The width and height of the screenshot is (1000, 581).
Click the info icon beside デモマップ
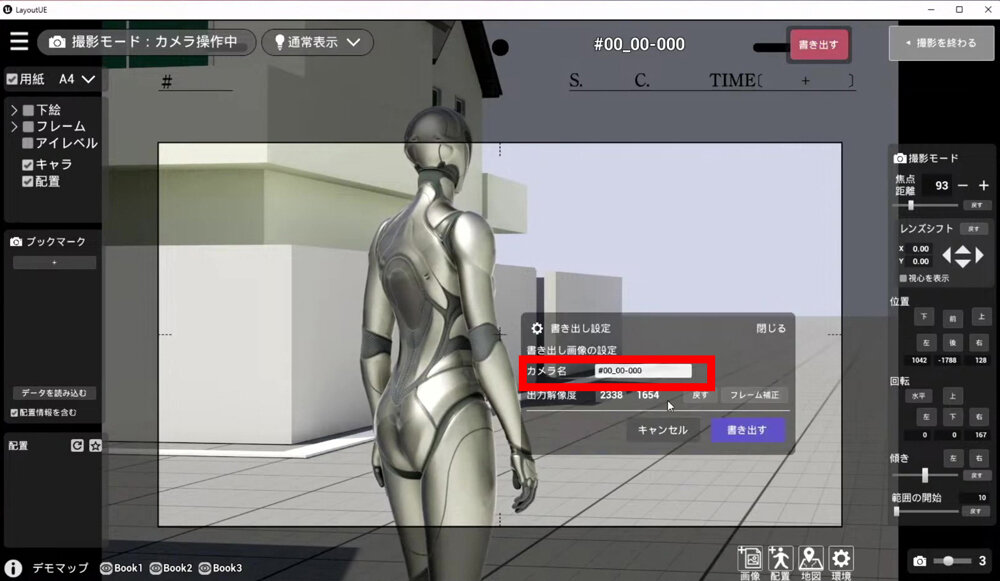click(14, 568)
